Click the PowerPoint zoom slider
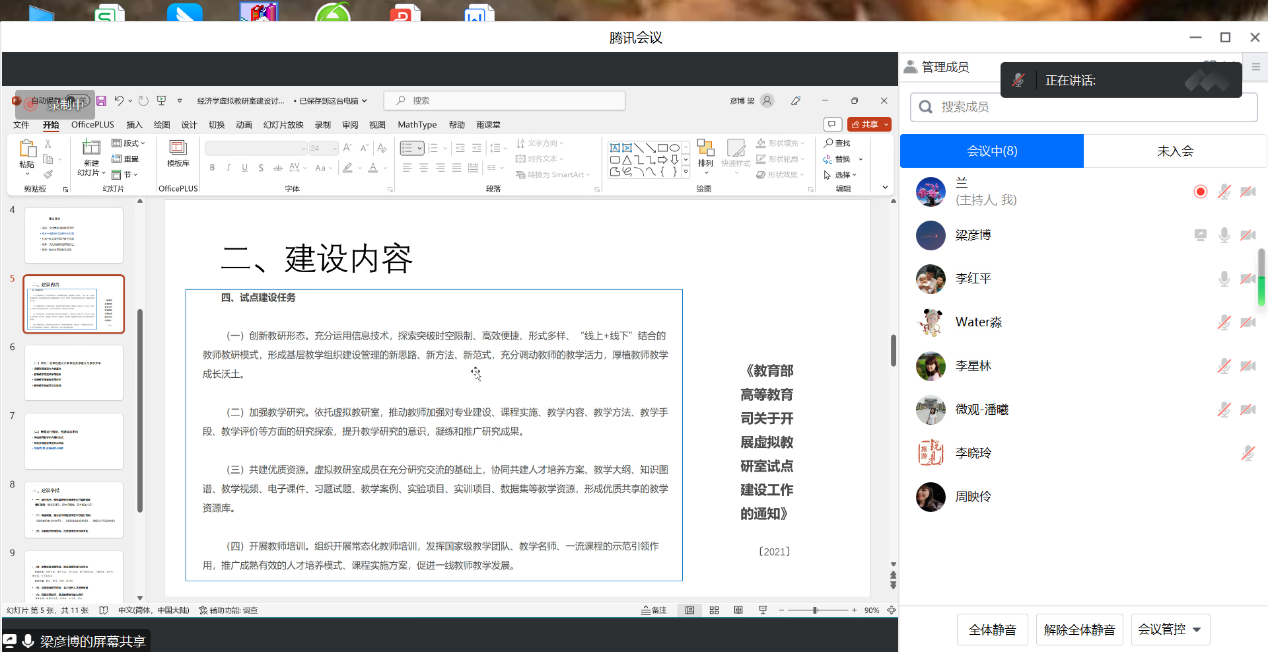This screenshot has width=1268, height=652. [x=815, y=610]
